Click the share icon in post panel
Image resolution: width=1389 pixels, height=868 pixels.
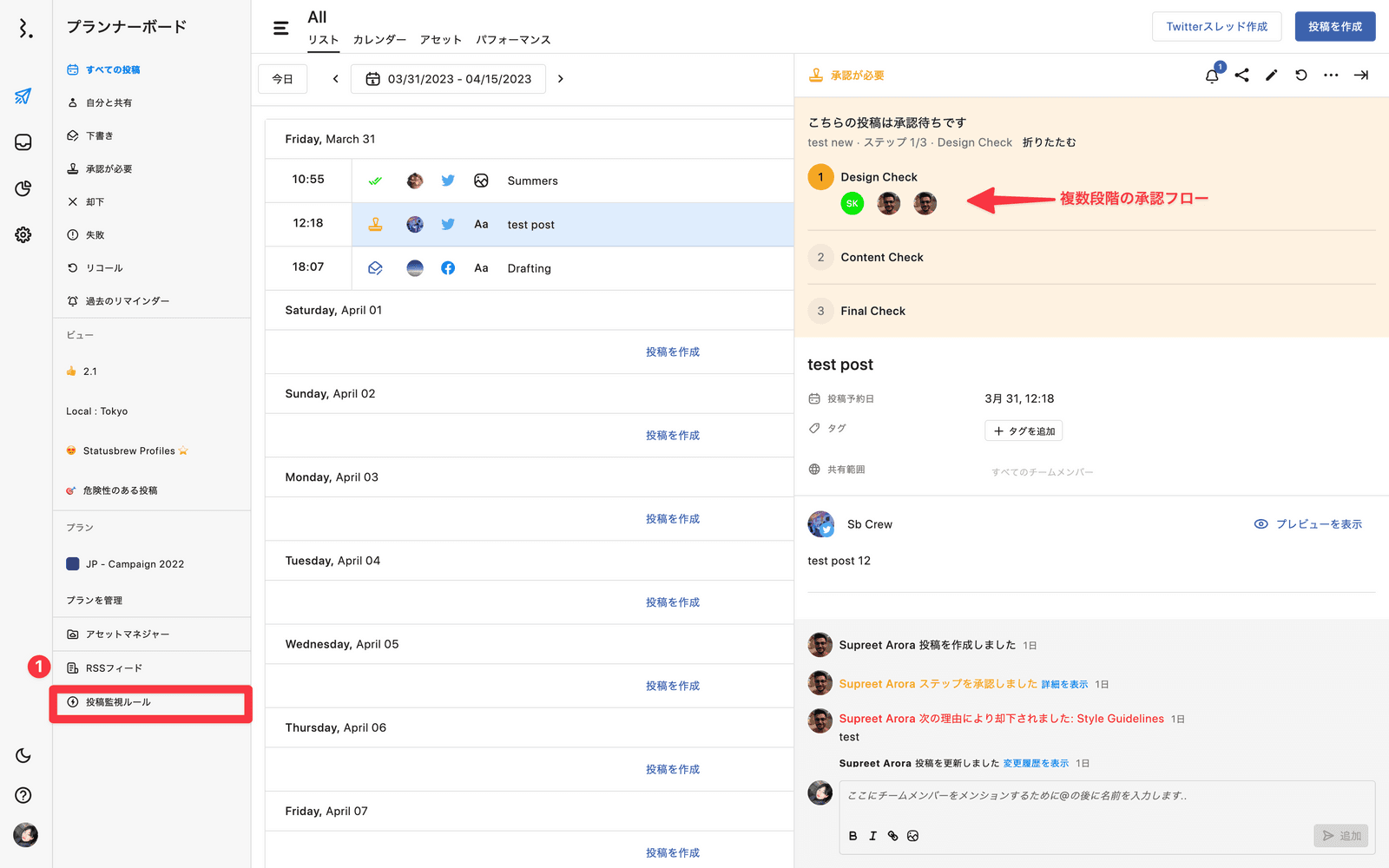click(1241, 76)
